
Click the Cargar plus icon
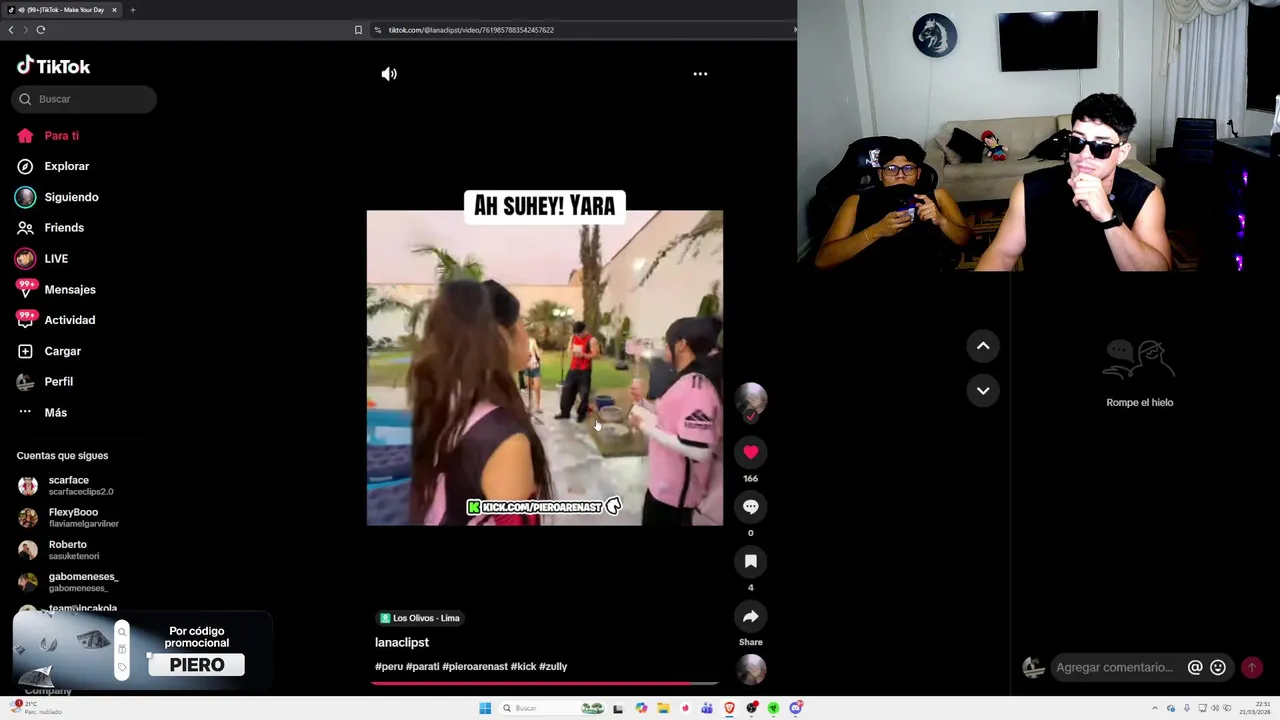(25, 351)
